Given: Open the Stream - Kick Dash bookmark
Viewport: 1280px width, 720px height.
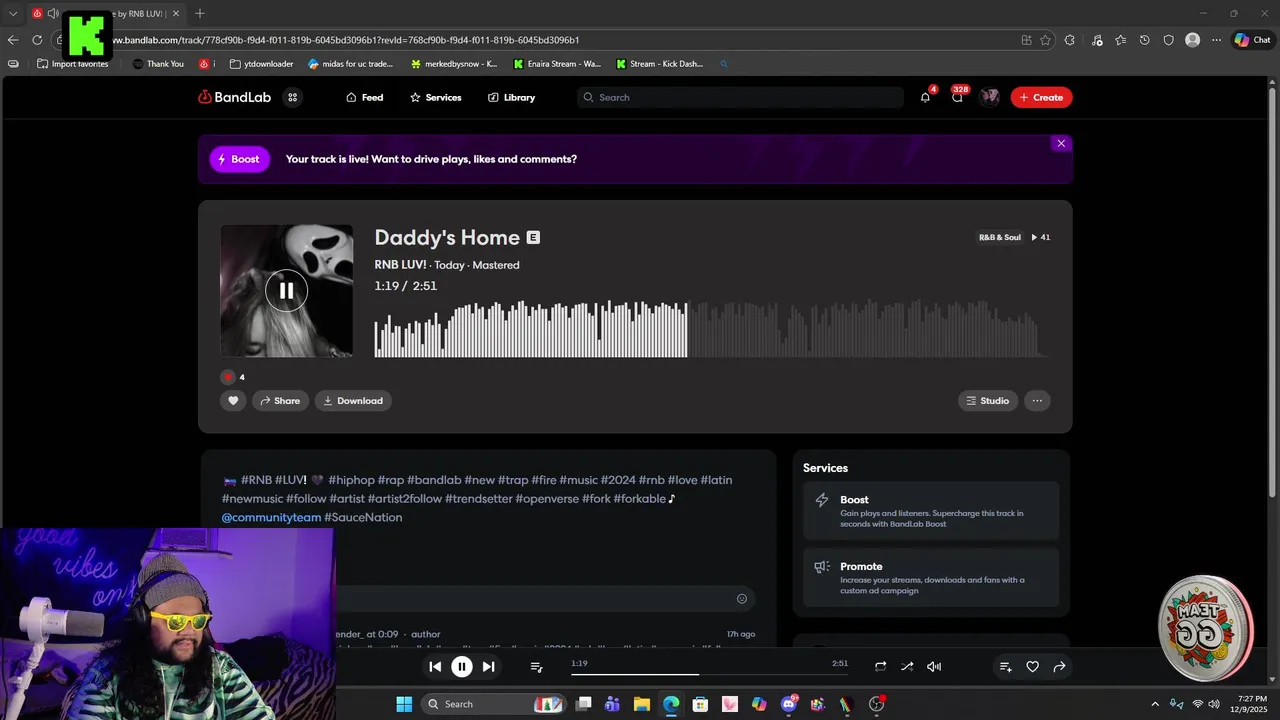Looking at the screenshot, I should (x=659, y=64).
